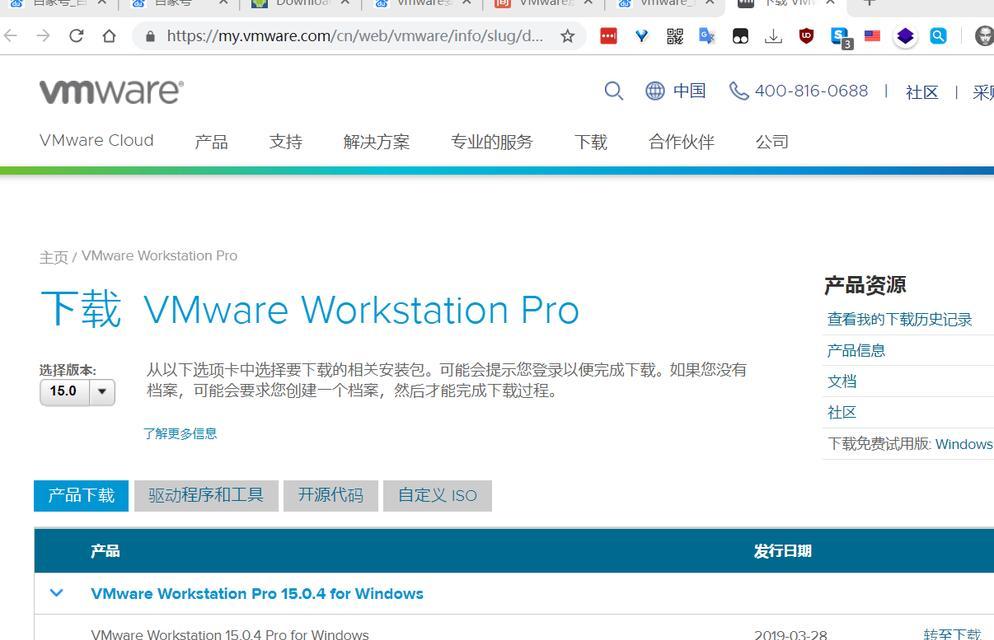Close the Download browser tab
This screenshot has width=994, height=640.
(344, 3)
